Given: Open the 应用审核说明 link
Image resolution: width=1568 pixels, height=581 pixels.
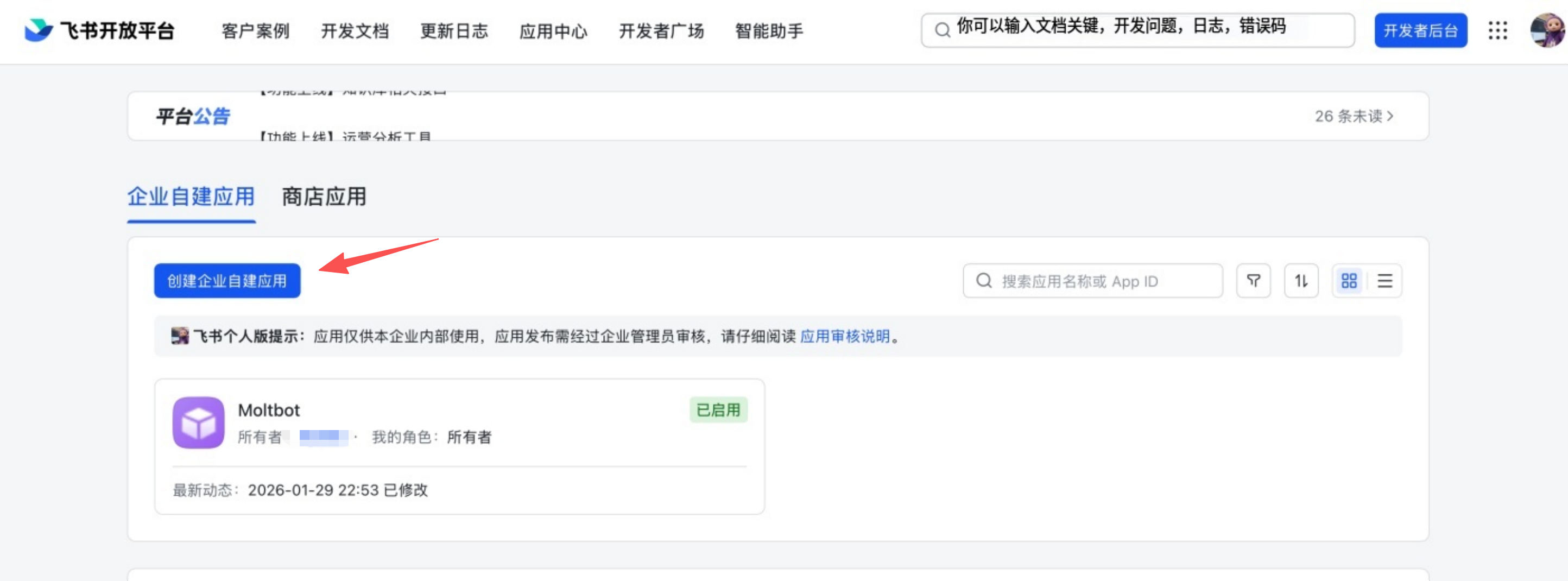Looking at the screenshot, I should click(844, 336).
